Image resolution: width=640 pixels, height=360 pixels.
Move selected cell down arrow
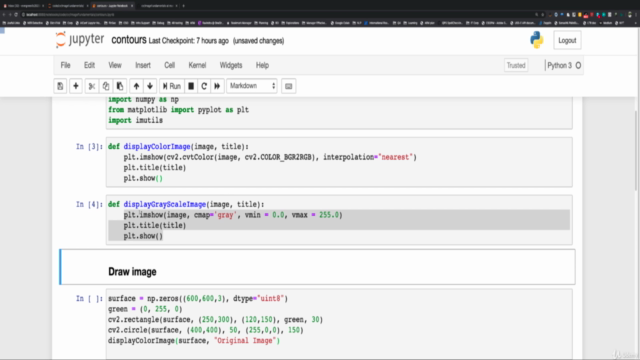tap(150, 86)
